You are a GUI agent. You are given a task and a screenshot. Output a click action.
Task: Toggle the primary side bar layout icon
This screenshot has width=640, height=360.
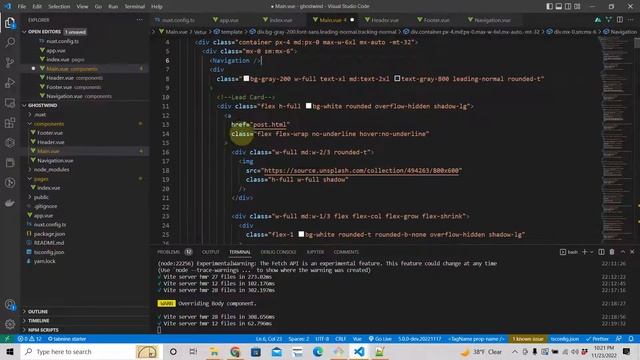(549, 6)
